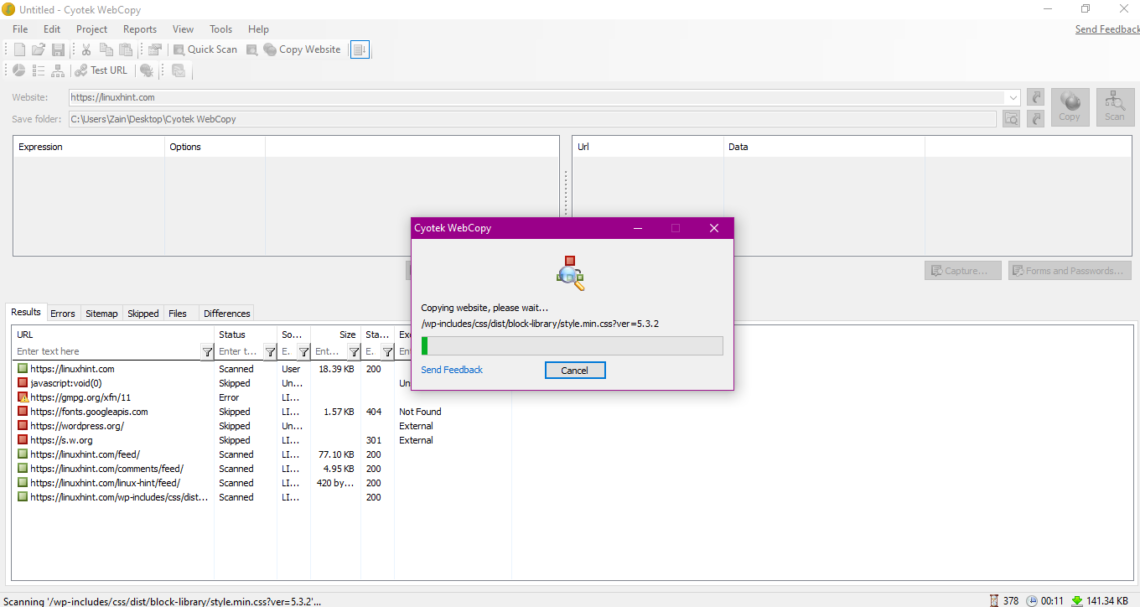Switch to the Sitemap tab
This screenshot has height=607, width=1140.
pos(101,313)
